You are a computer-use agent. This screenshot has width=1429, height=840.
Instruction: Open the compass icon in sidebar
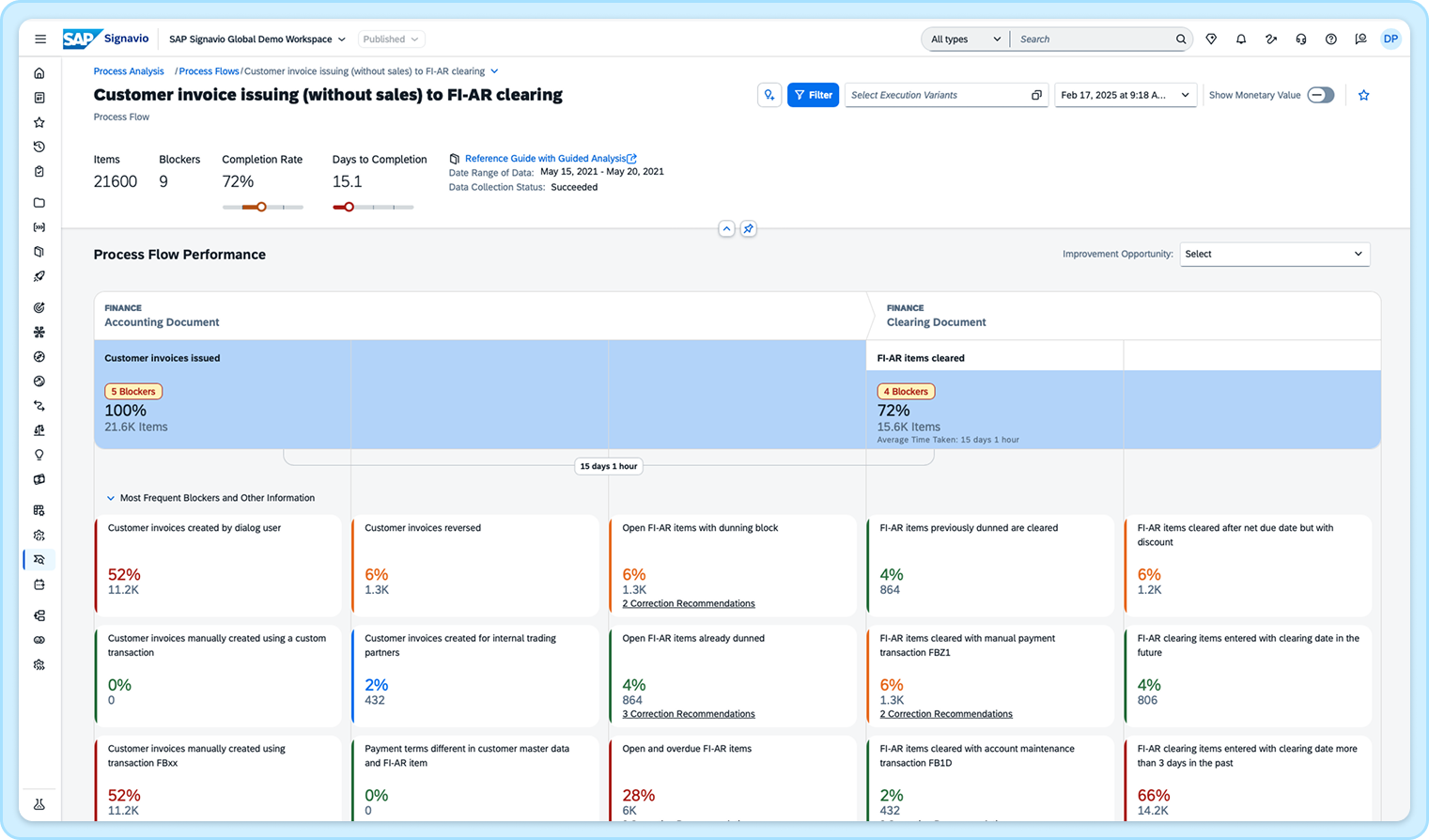(x=39, y=357)
